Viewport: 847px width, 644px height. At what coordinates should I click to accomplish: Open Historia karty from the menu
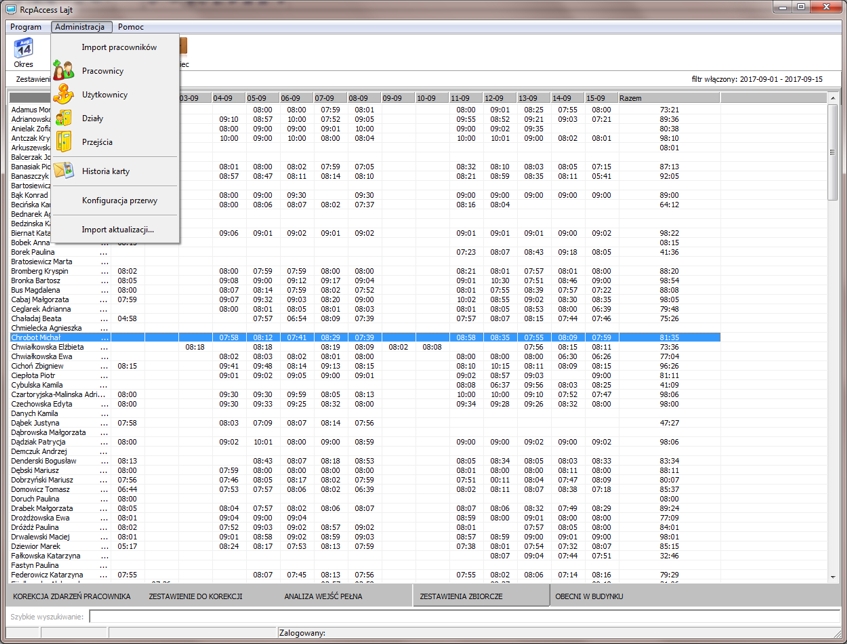coord(105,171)
